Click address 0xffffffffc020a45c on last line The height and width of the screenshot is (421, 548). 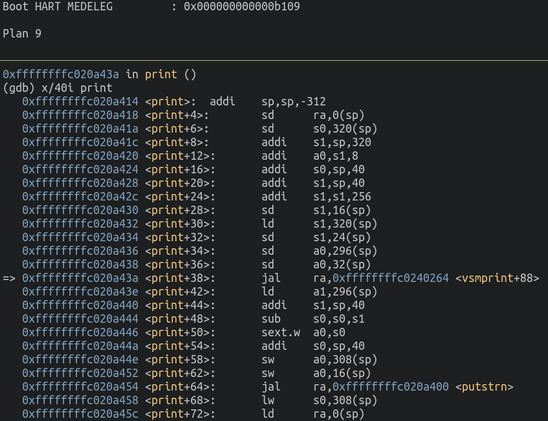80,414
